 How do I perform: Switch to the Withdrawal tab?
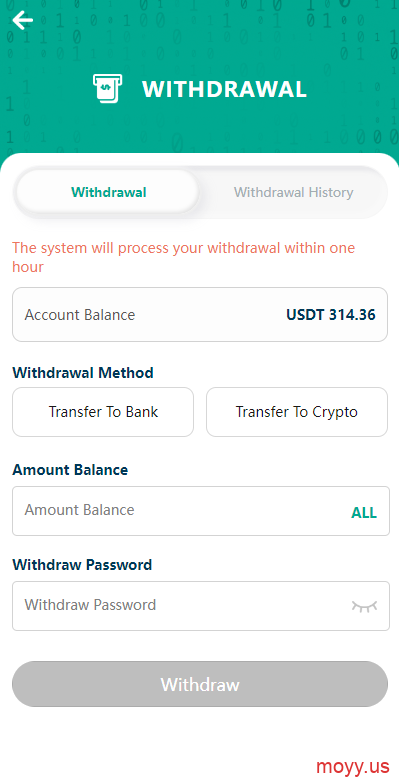[x=108, y=192]
